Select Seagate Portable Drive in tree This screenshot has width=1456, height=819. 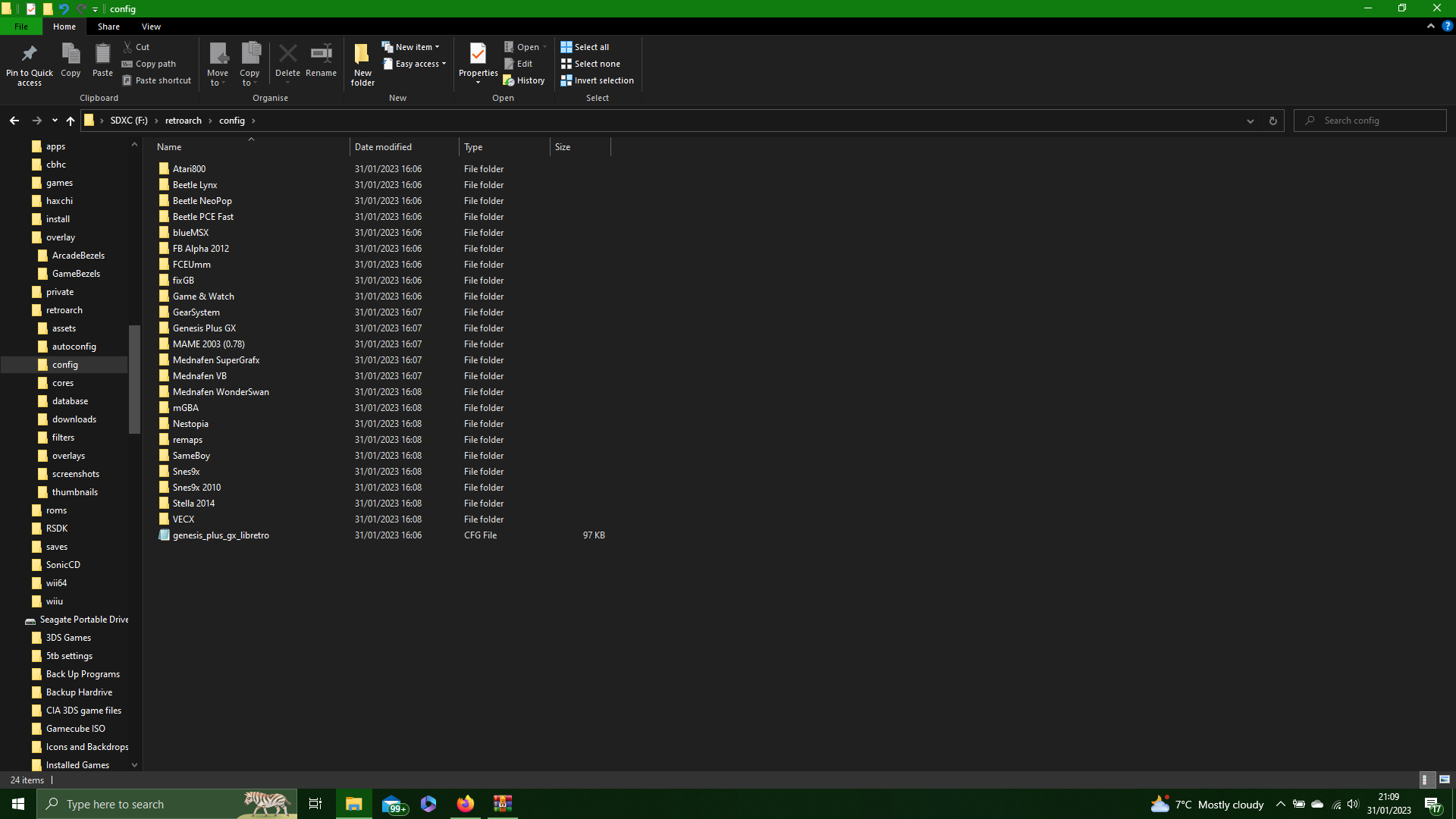click(83, 620)
